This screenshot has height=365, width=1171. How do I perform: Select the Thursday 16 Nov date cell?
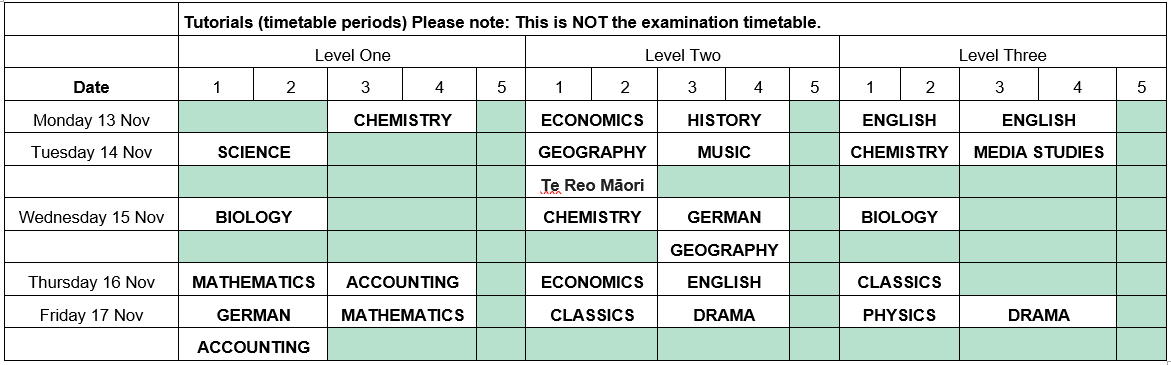[x=91, y=282]
